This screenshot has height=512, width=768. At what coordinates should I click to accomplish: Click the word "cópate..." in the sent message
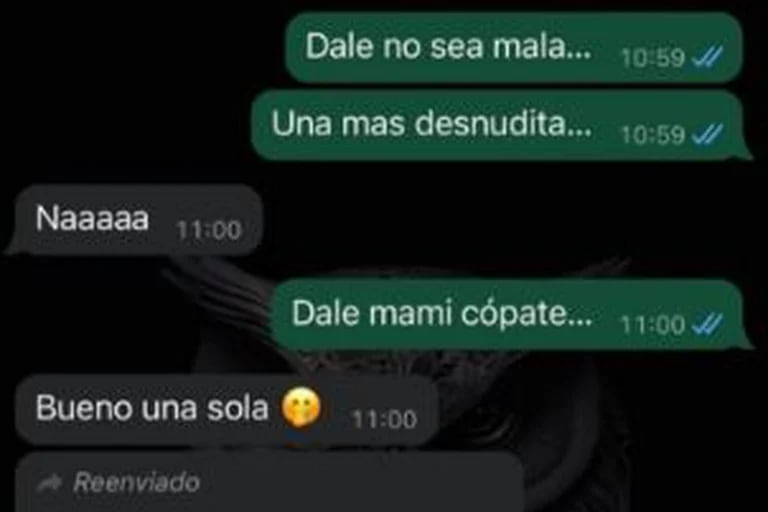click(x=527, y=314)
